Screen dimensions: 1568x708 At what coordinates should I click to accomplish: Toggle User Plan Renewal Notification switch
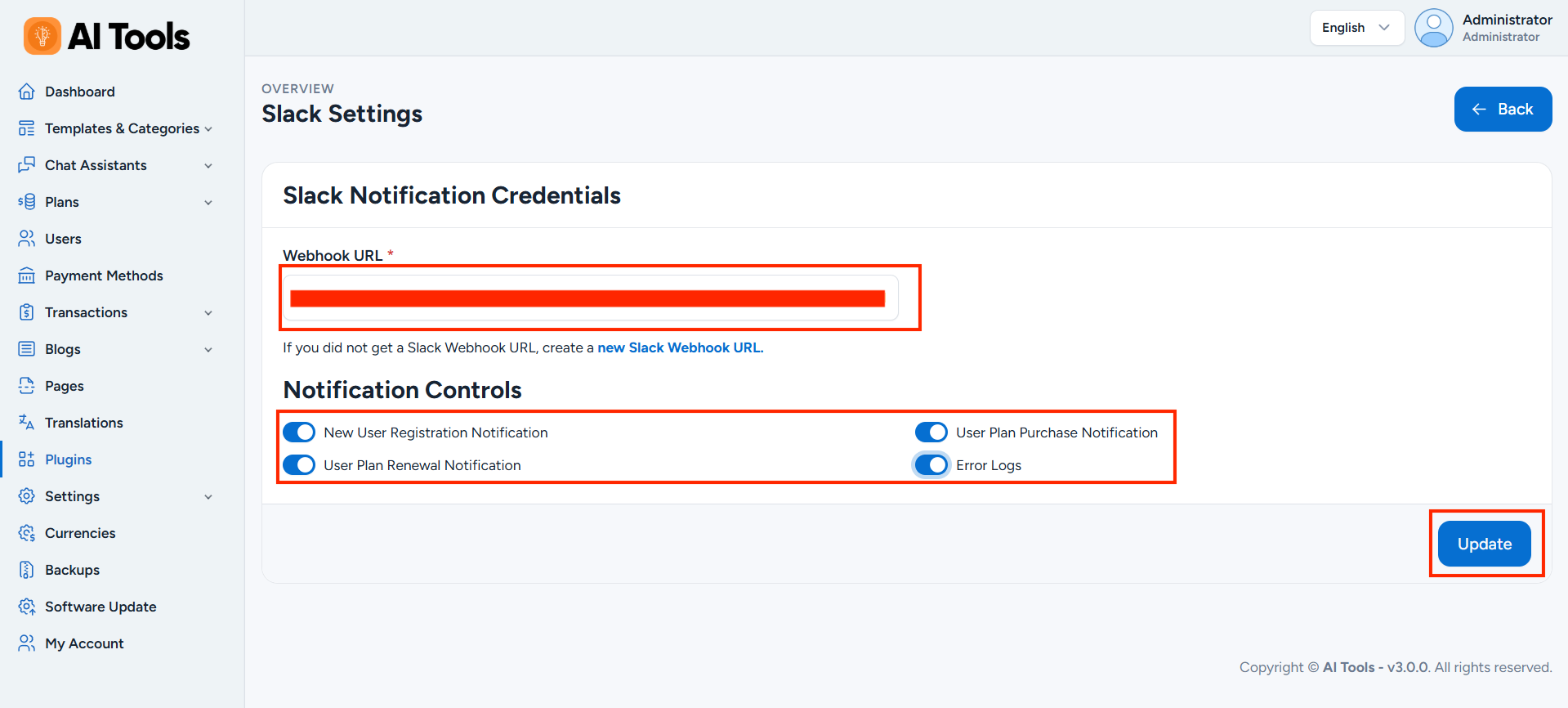click(299, 465)
